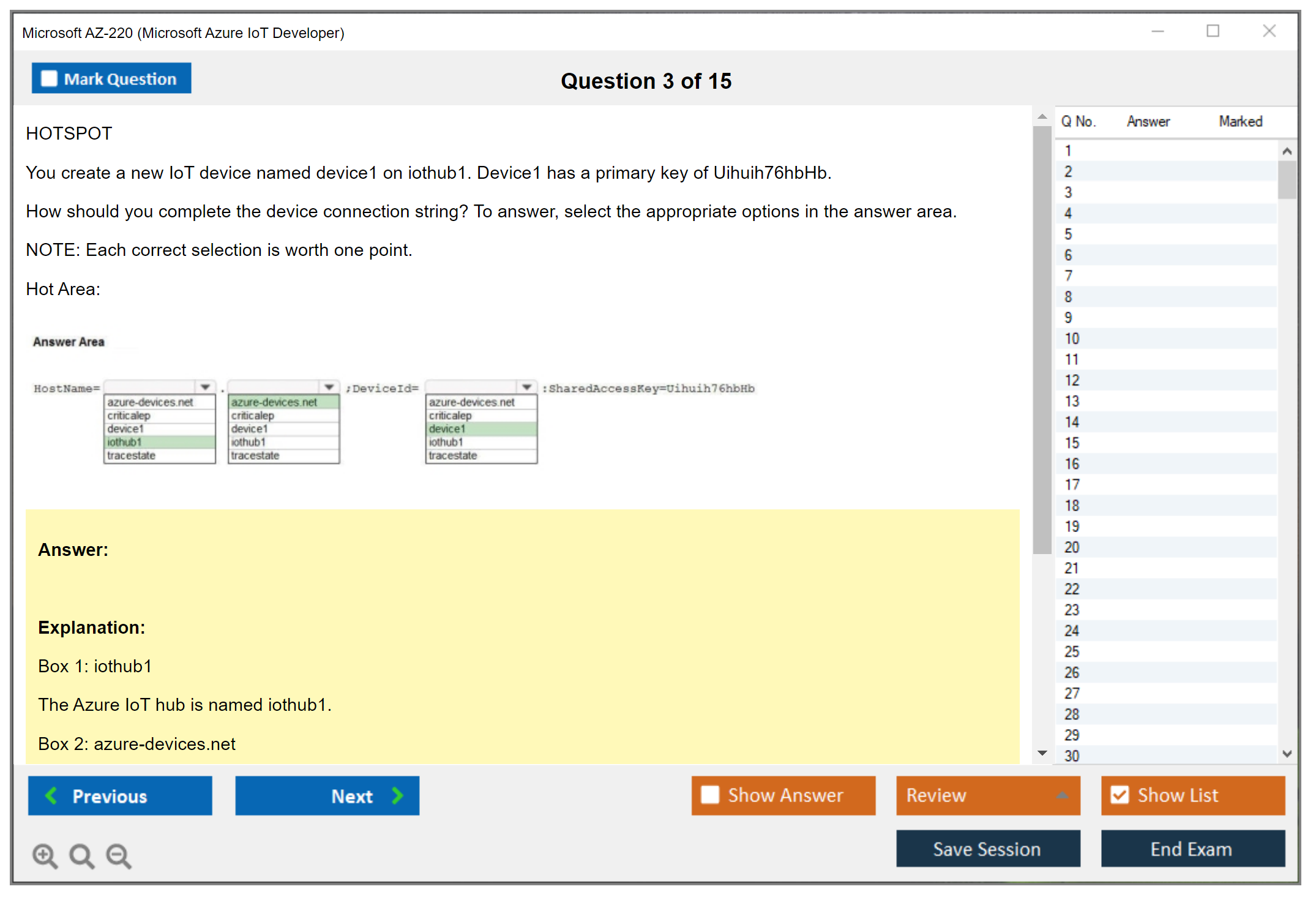Screen dimensions: 1316x900
Task: Click content pane scroll-down arrow
Action: click(x=1042, y=753)
